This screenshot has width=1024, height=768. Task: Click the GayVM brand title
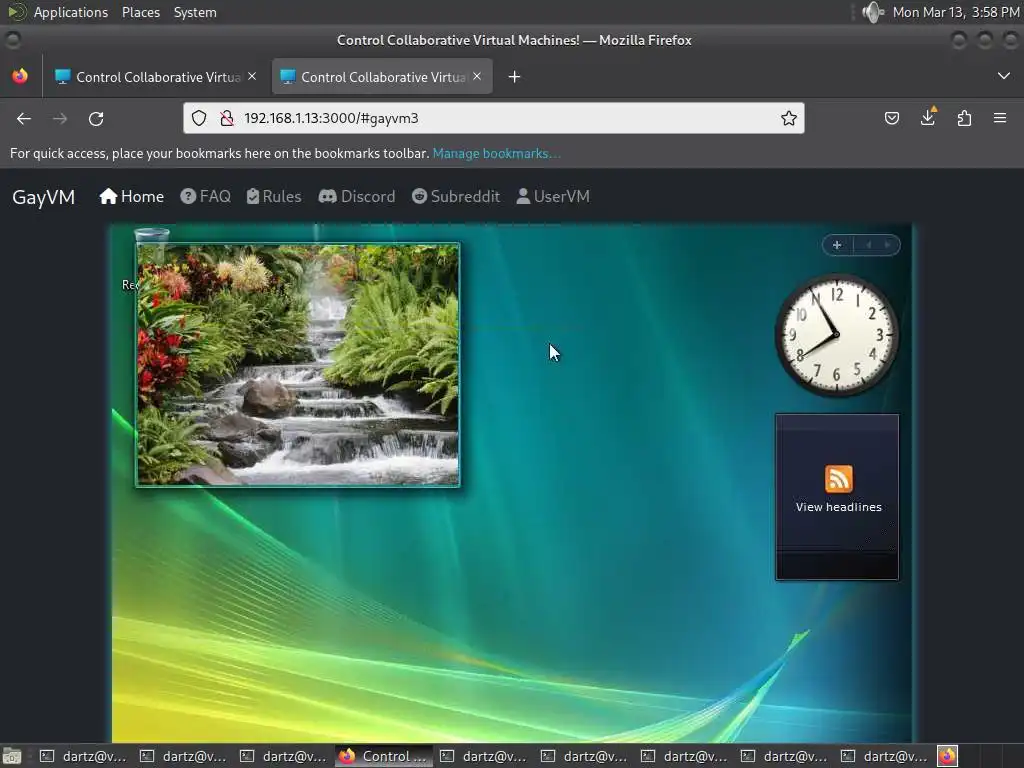pyautogui.click(x=44, y=197)
